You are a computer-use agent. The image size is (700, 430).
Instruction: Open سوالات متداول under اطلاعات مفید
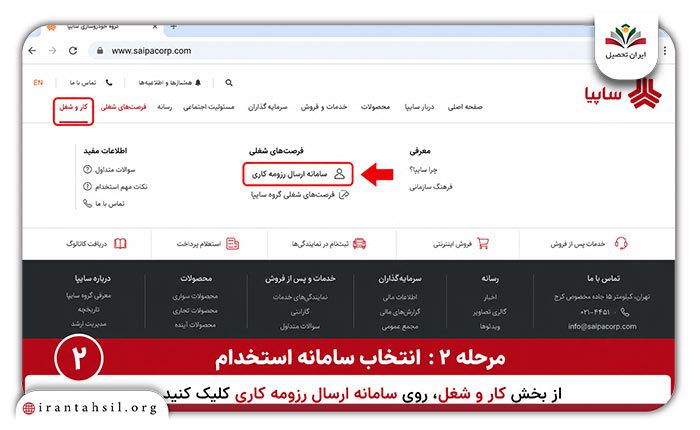tap(115, 170)
